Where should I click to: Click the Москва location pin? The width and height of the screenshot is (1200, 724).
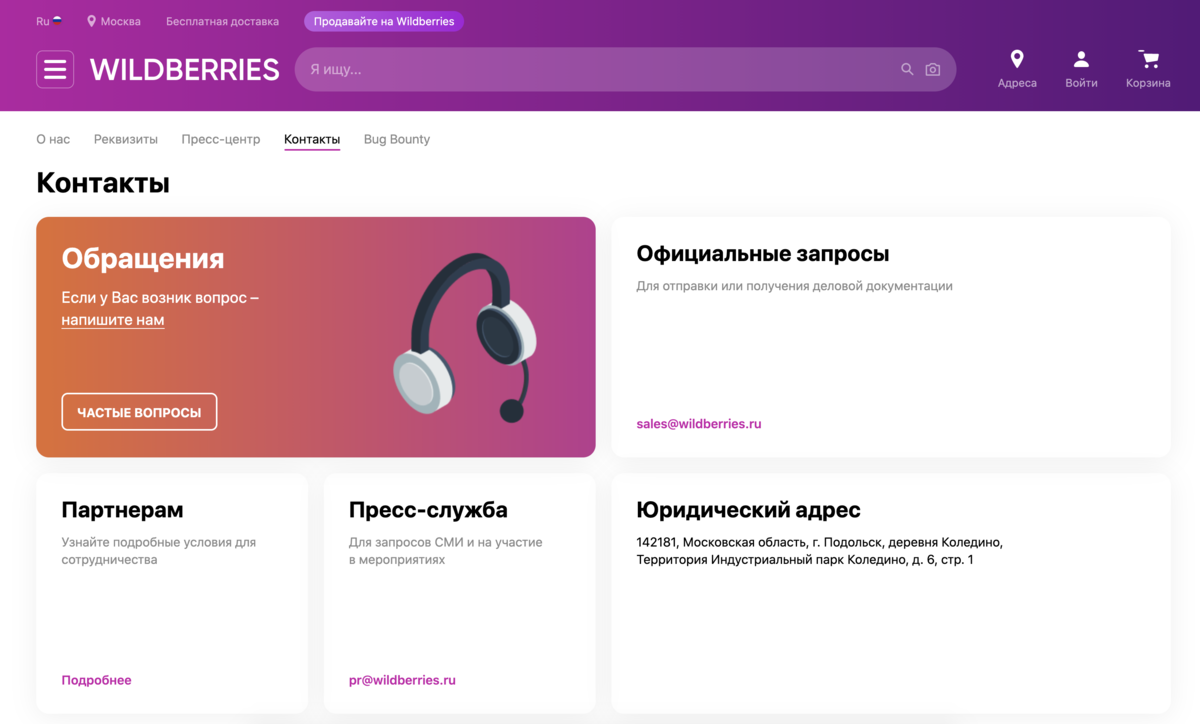pos(92,21)
